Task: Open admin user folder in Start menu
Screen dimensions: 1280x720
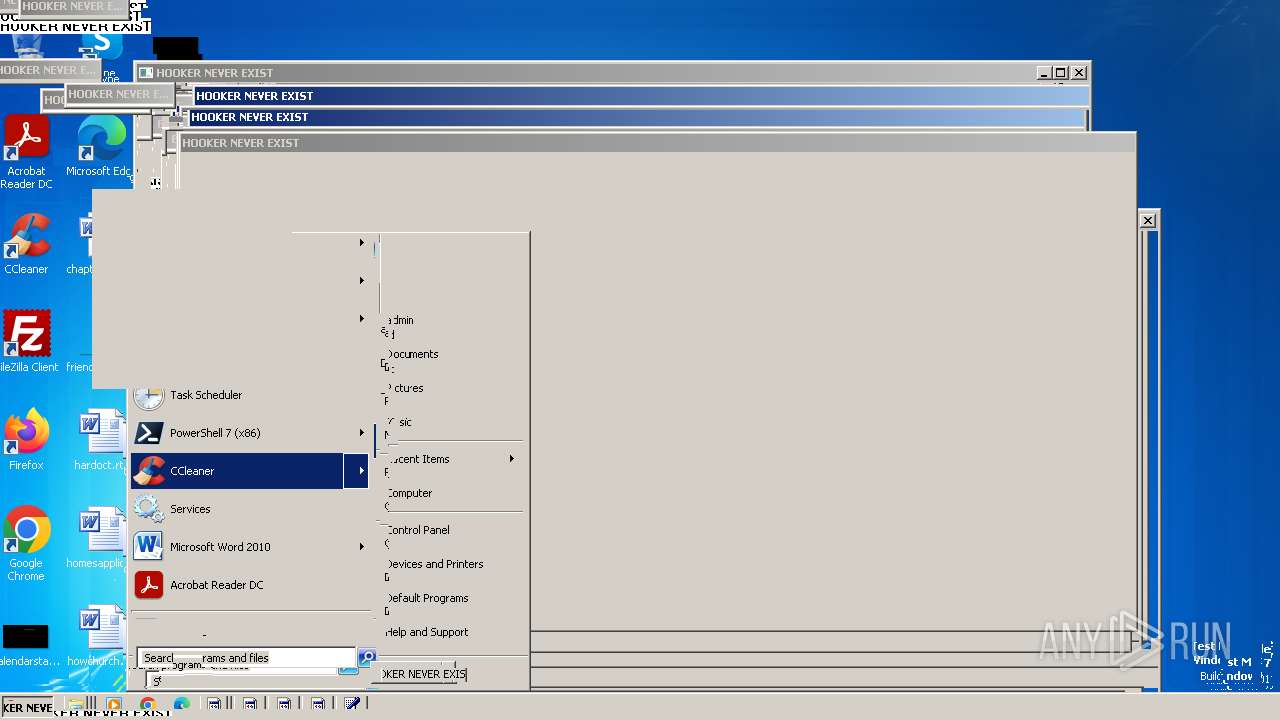Action: click(399, 320)
